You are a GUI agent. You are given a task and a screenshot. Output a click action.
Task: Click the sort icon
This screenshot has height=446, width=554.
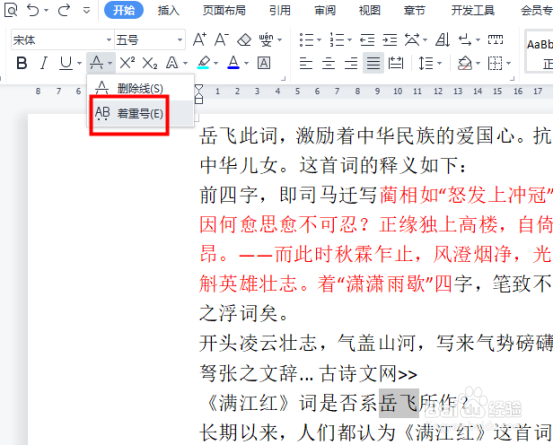(x=443, y=40)
